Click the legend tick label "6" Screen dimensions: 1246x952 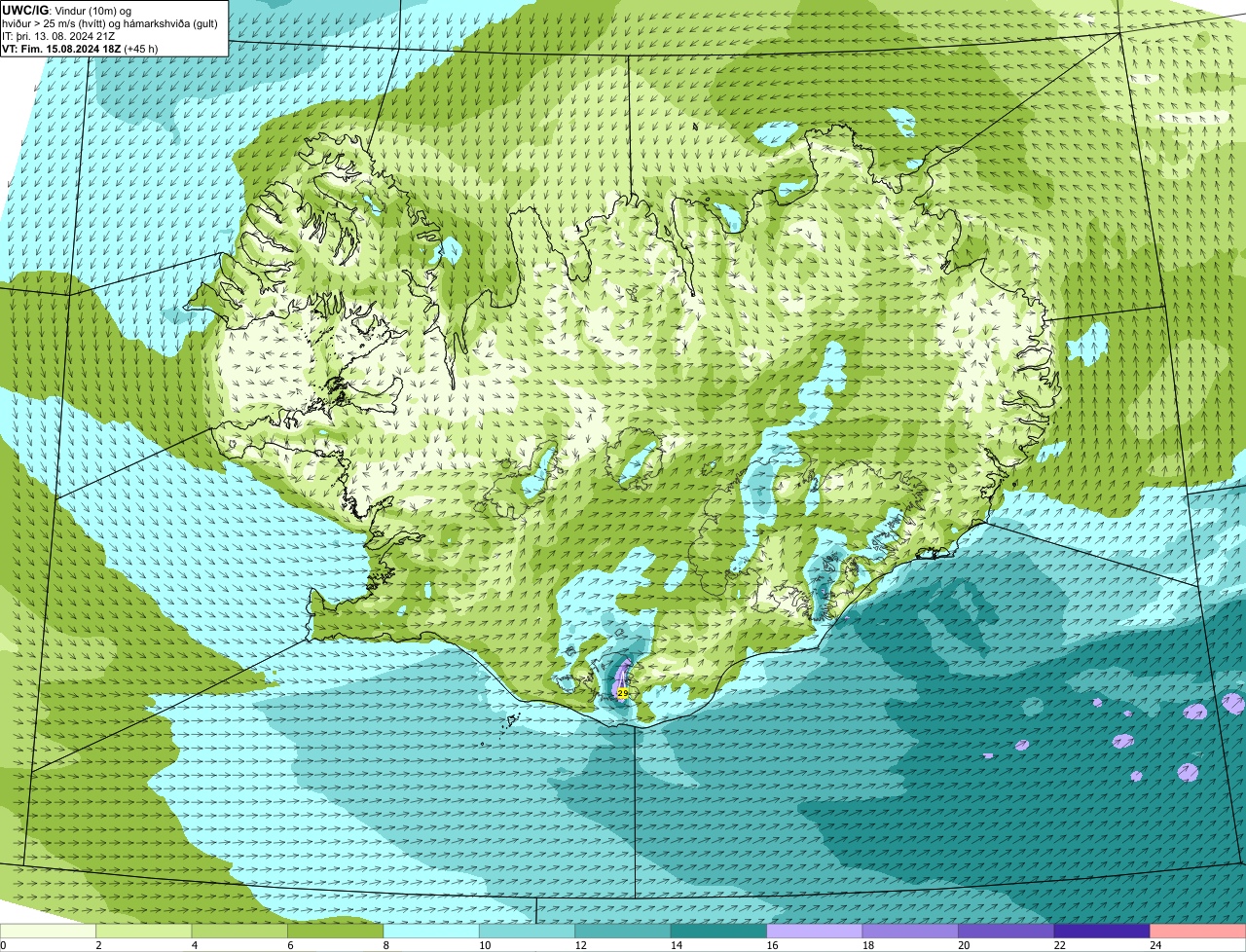tap(290, 945)
